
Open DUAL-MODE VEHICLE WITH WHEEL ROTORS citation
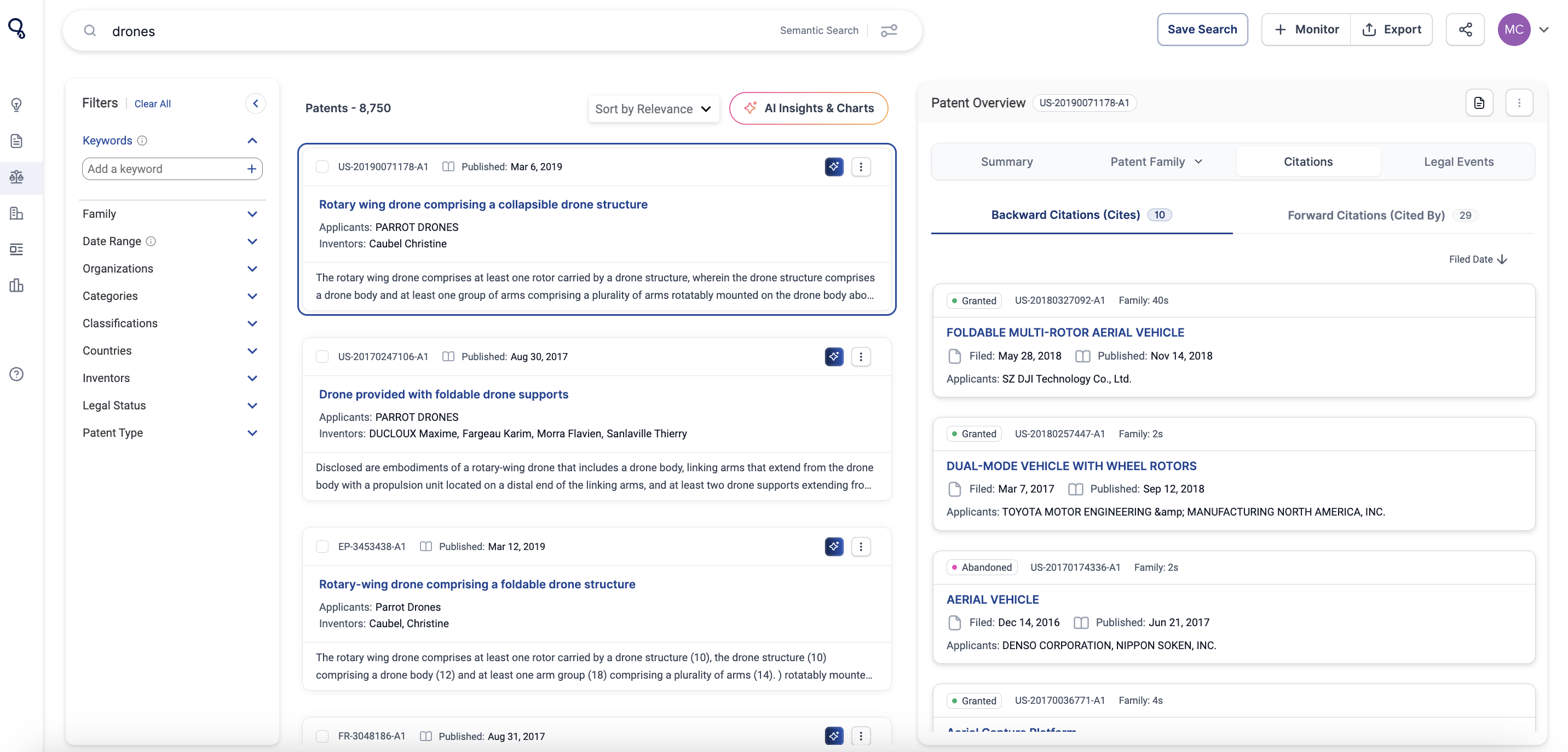1071,466
